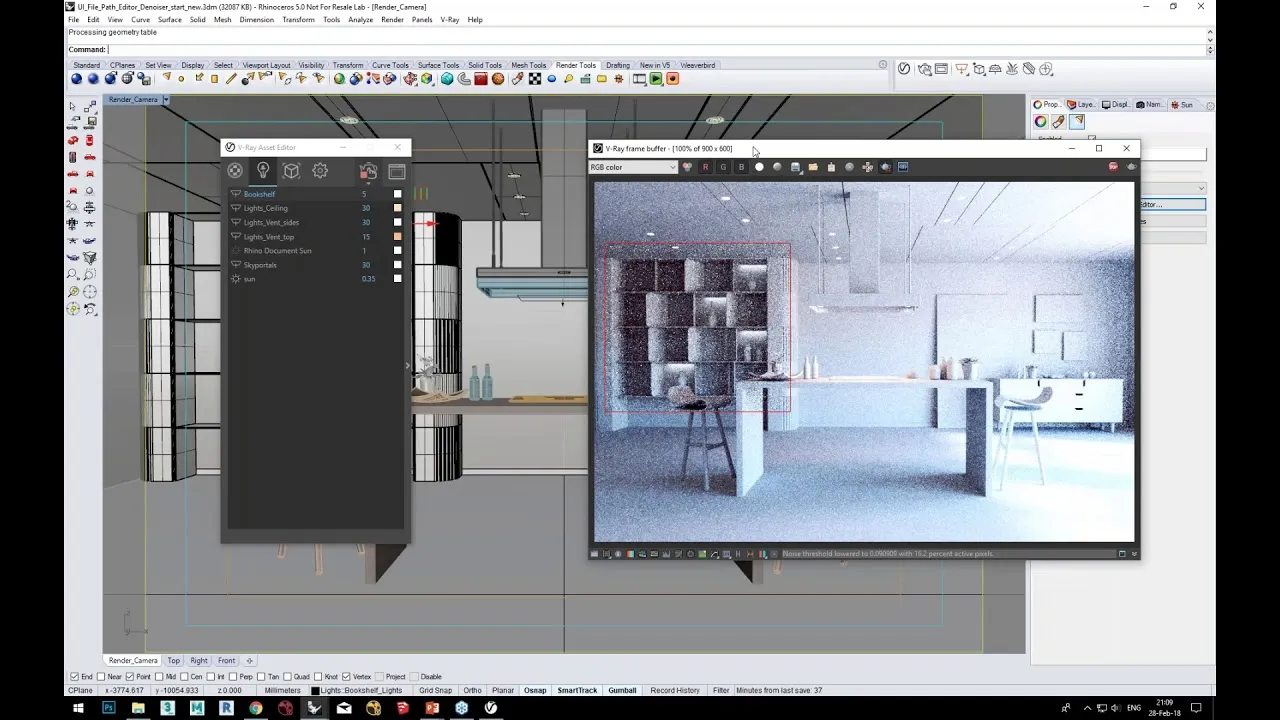Load image folder icon in frame buffer
1280x720 pixels.
pyautogui.click(x=813, y=167)
